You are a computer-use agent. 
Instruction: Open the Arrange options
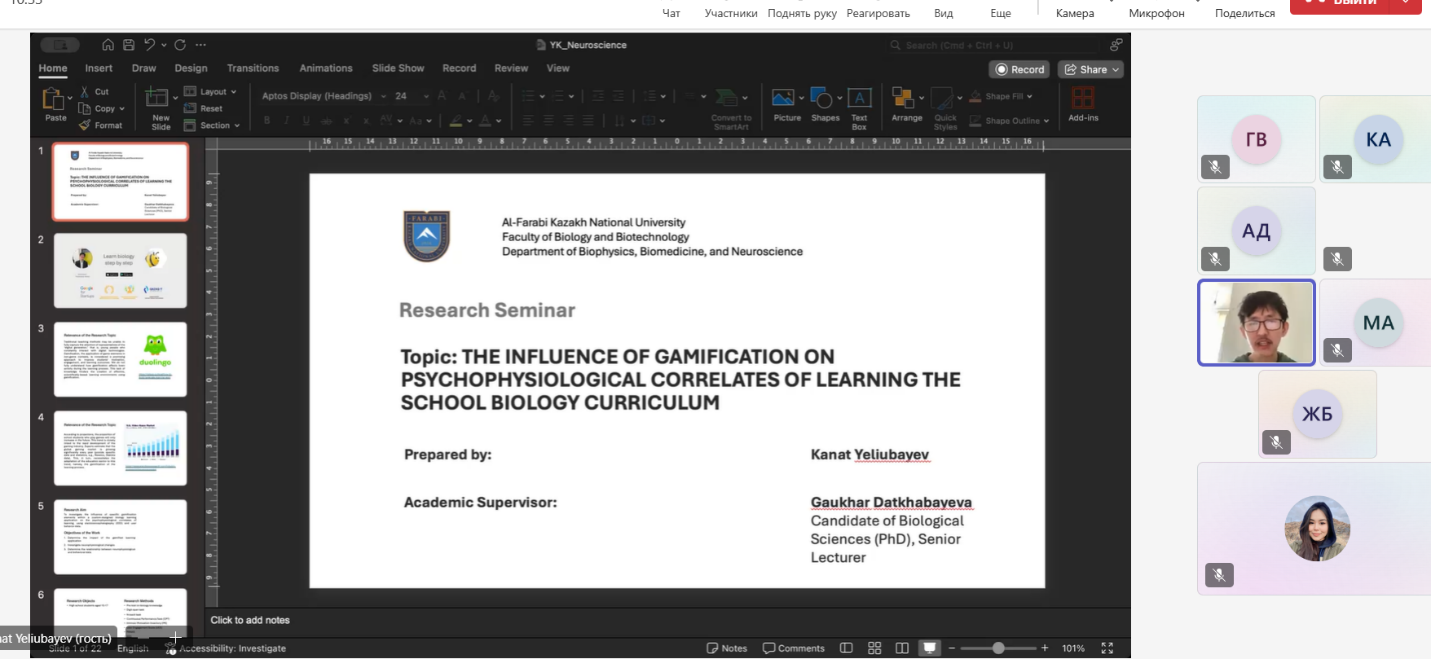click(907, 104)
